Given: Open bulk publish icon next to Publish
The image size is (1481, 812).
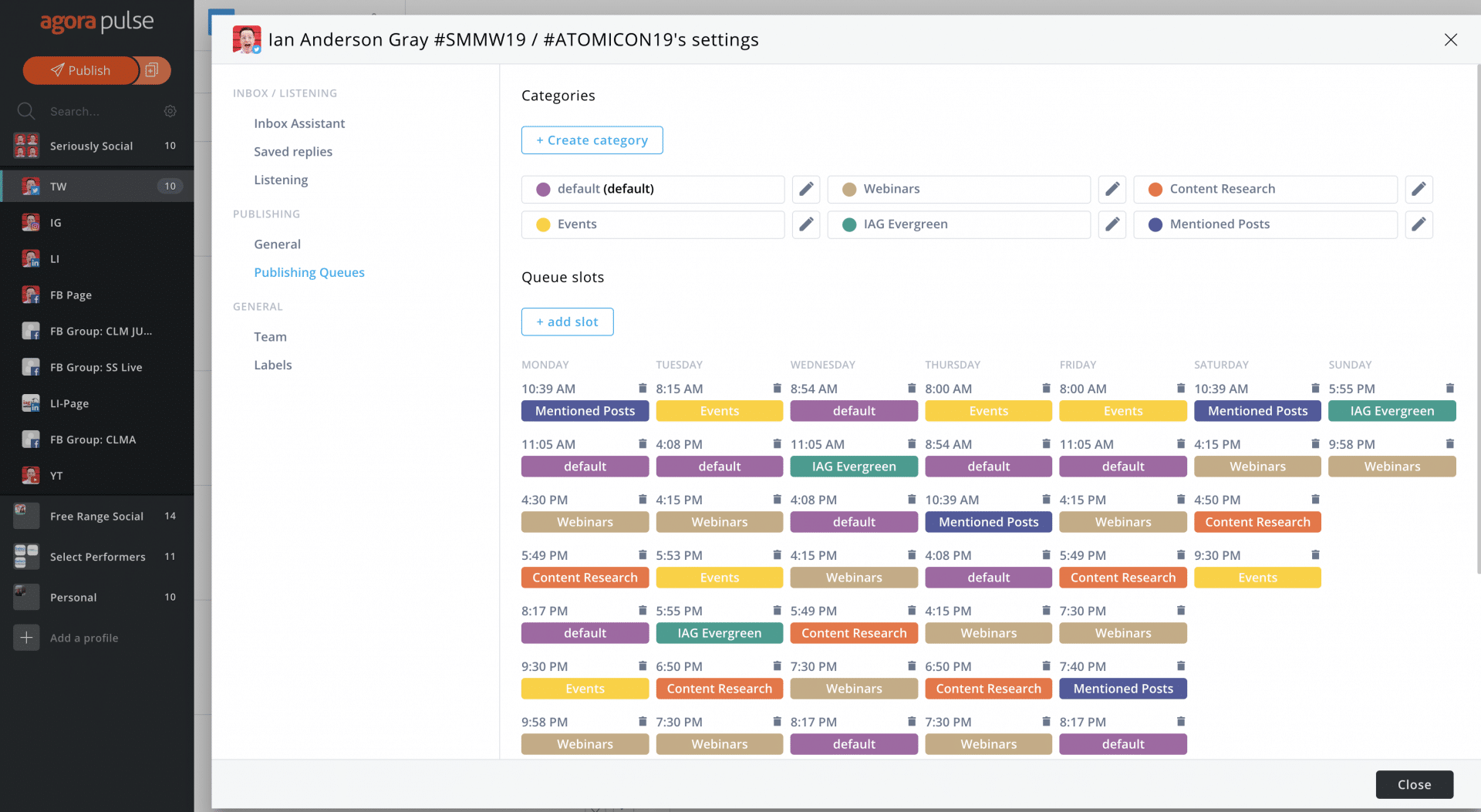Looking at the screenshot, I should (152, 70).
